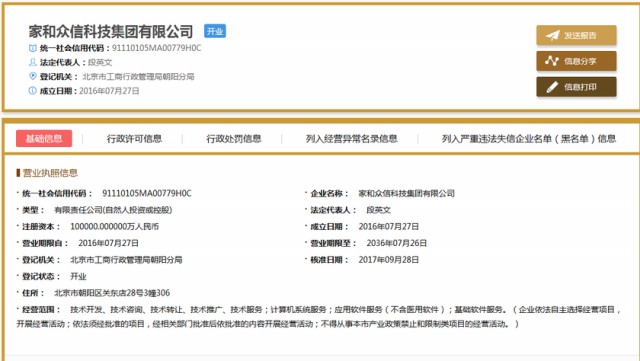Click the person icon beside 法定代表人
Screen dimensions: 640x361
click(x=33, y=62)
